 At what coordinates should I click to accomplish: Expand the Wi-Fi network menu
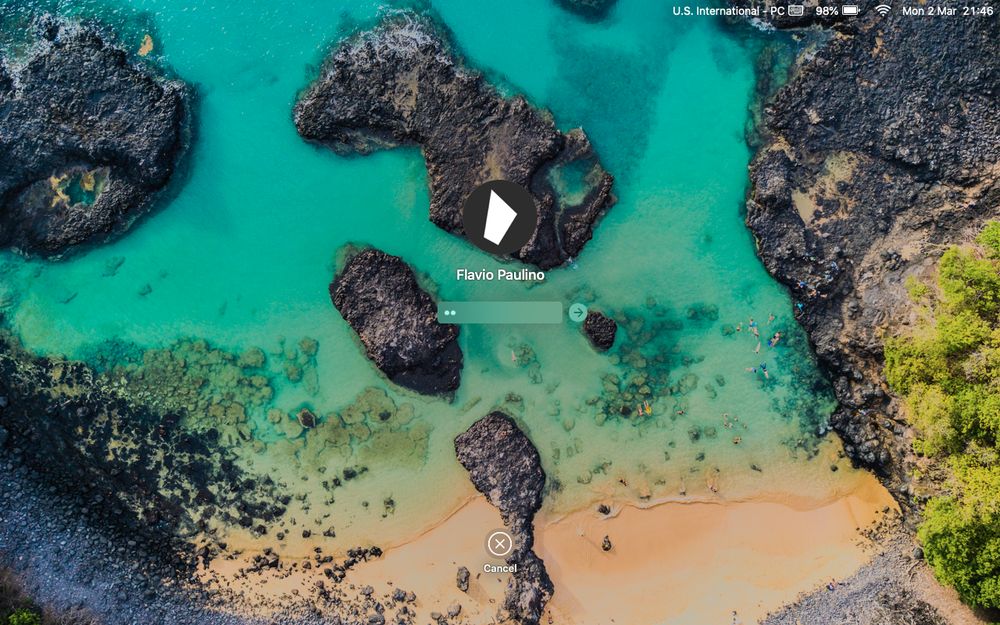click(x=883, y=11)
